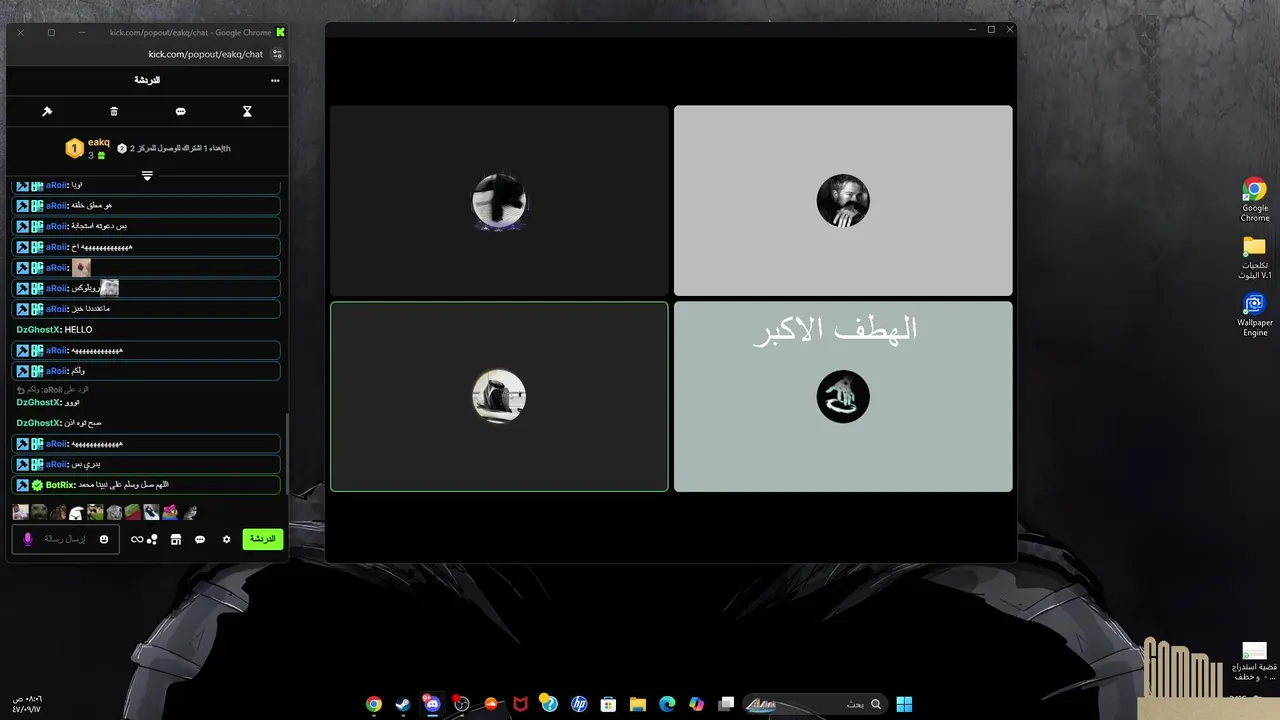Click the gavel icon on BotRix message
Screen dimensions: 1280x720
(x=22, y=485)
